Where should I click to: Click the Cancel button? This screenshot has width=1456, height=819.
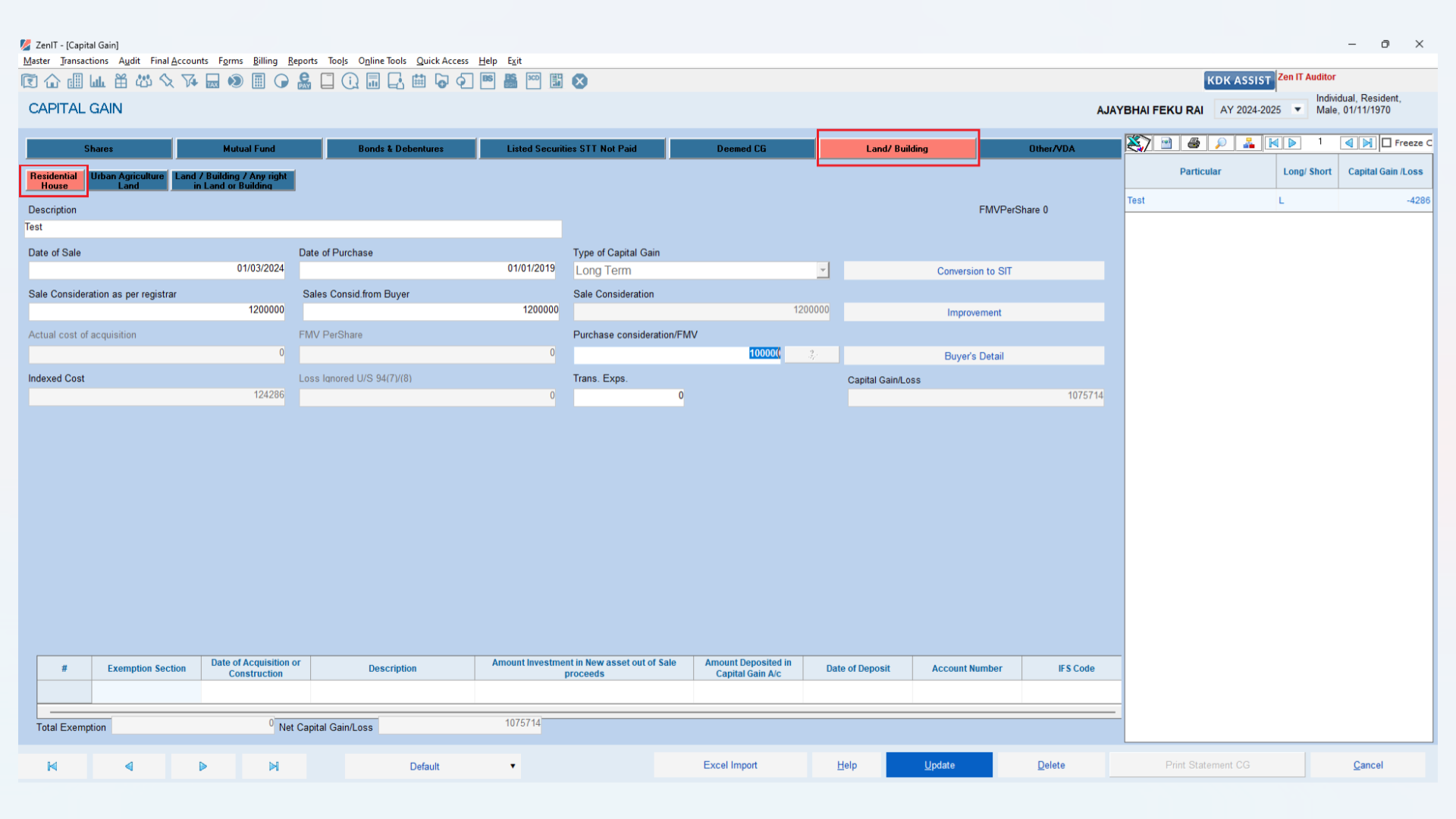tap(1367, 765)
